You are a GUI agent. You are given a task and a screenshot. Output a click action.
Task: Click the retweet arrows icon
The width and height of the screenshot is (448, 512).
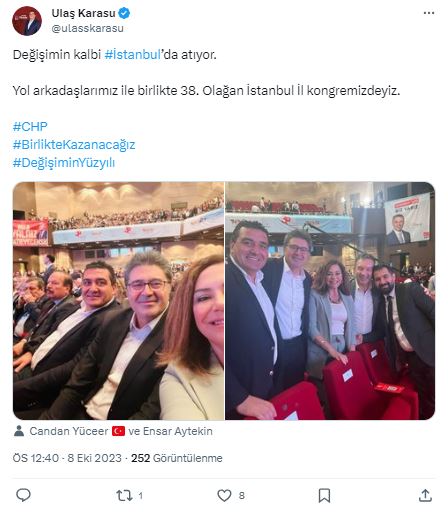(x=124, y=496)
